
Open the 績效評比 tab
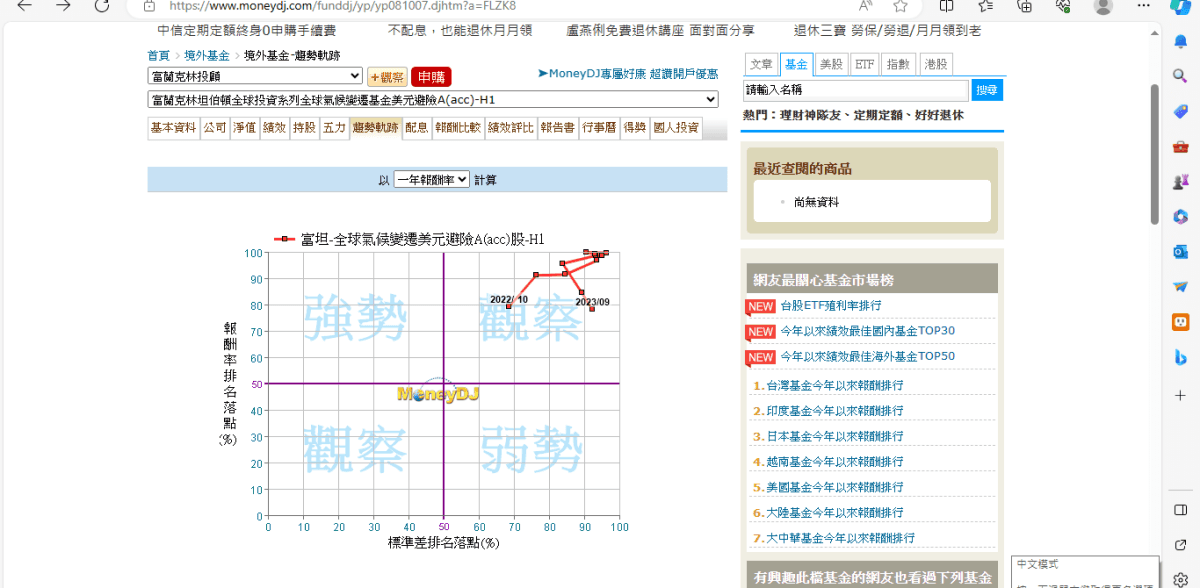pyautogui.click(x=511, y=128)
